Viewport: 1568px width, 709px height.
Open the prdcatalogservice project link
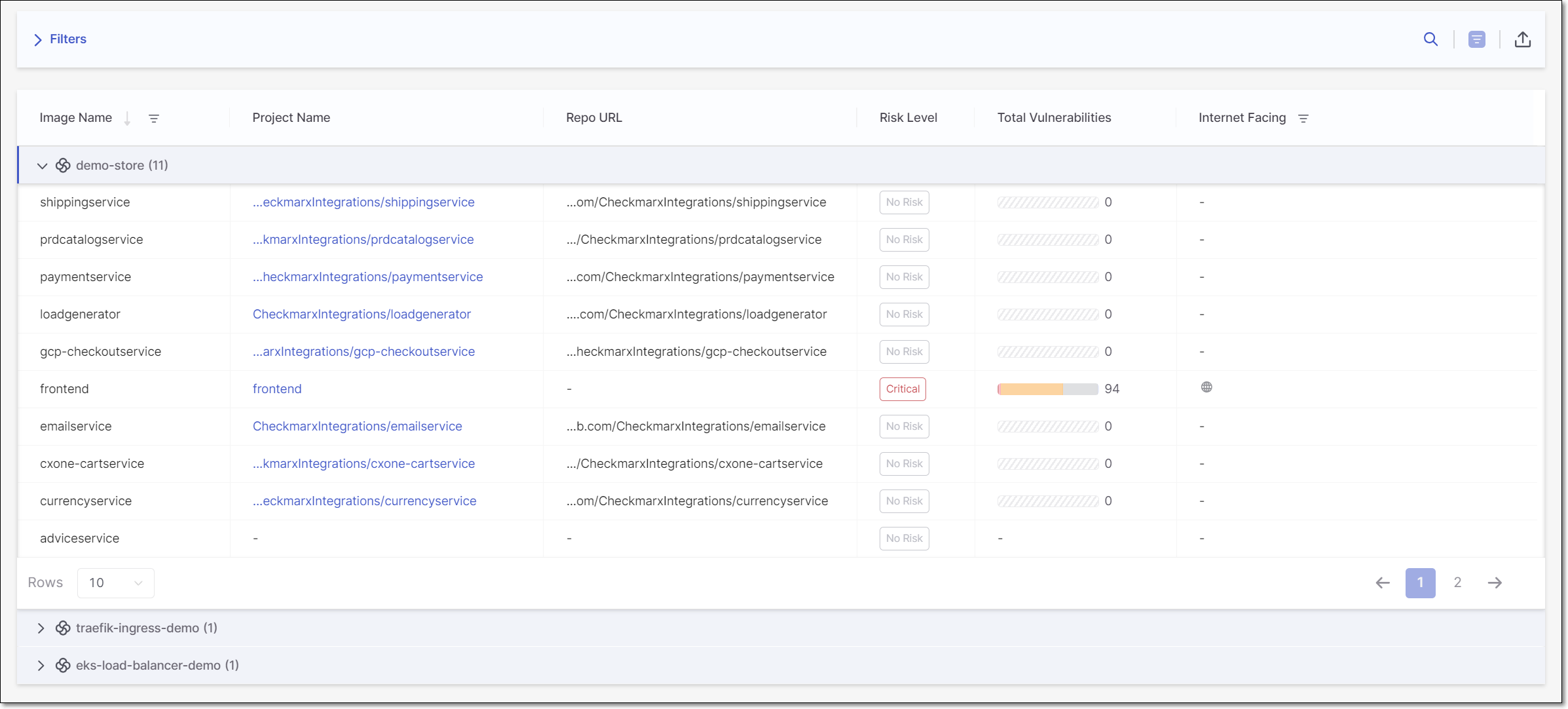(364, 240)
